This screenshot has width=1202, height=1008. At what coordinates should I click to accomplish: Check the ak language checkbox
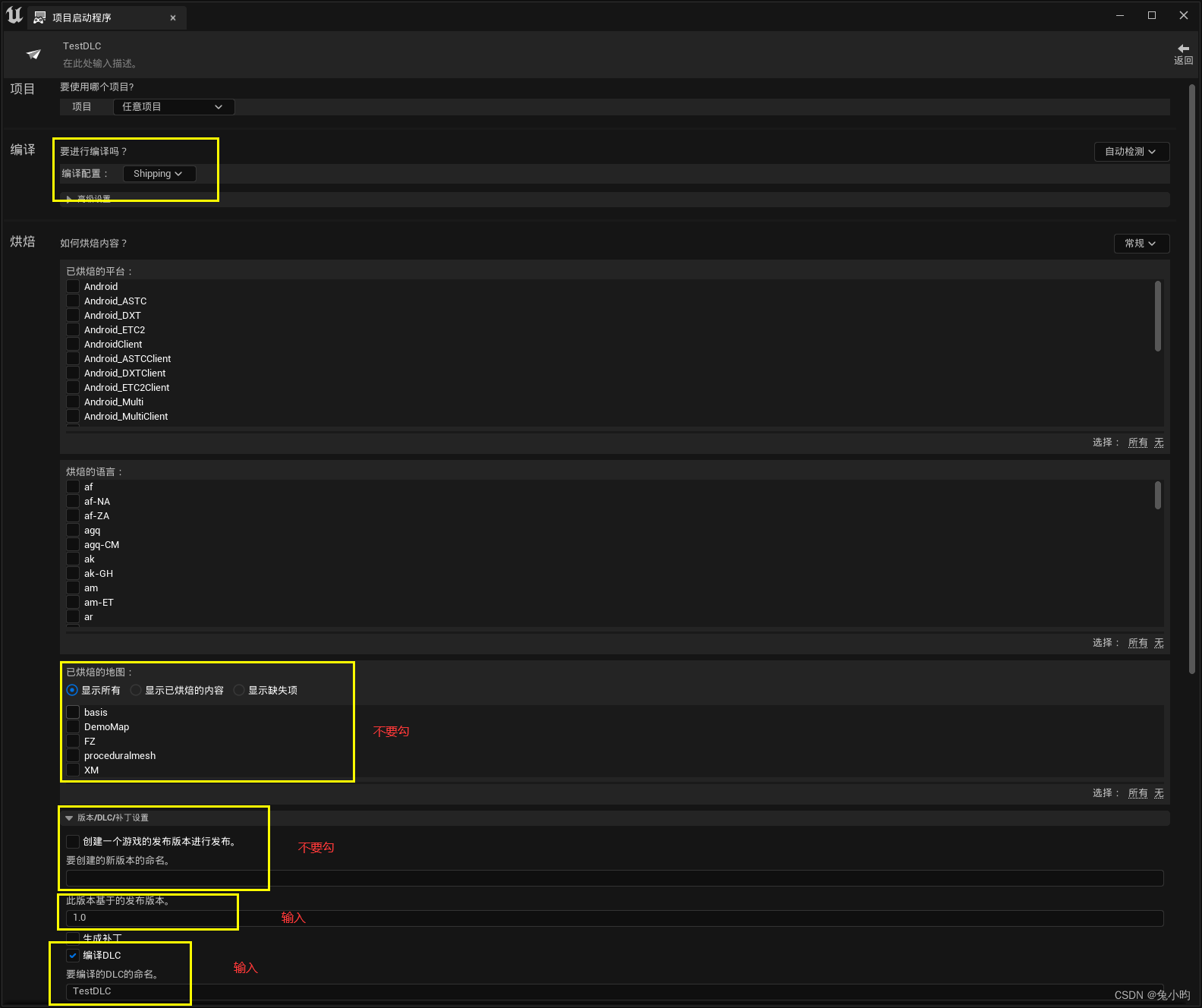coord(73,559)
